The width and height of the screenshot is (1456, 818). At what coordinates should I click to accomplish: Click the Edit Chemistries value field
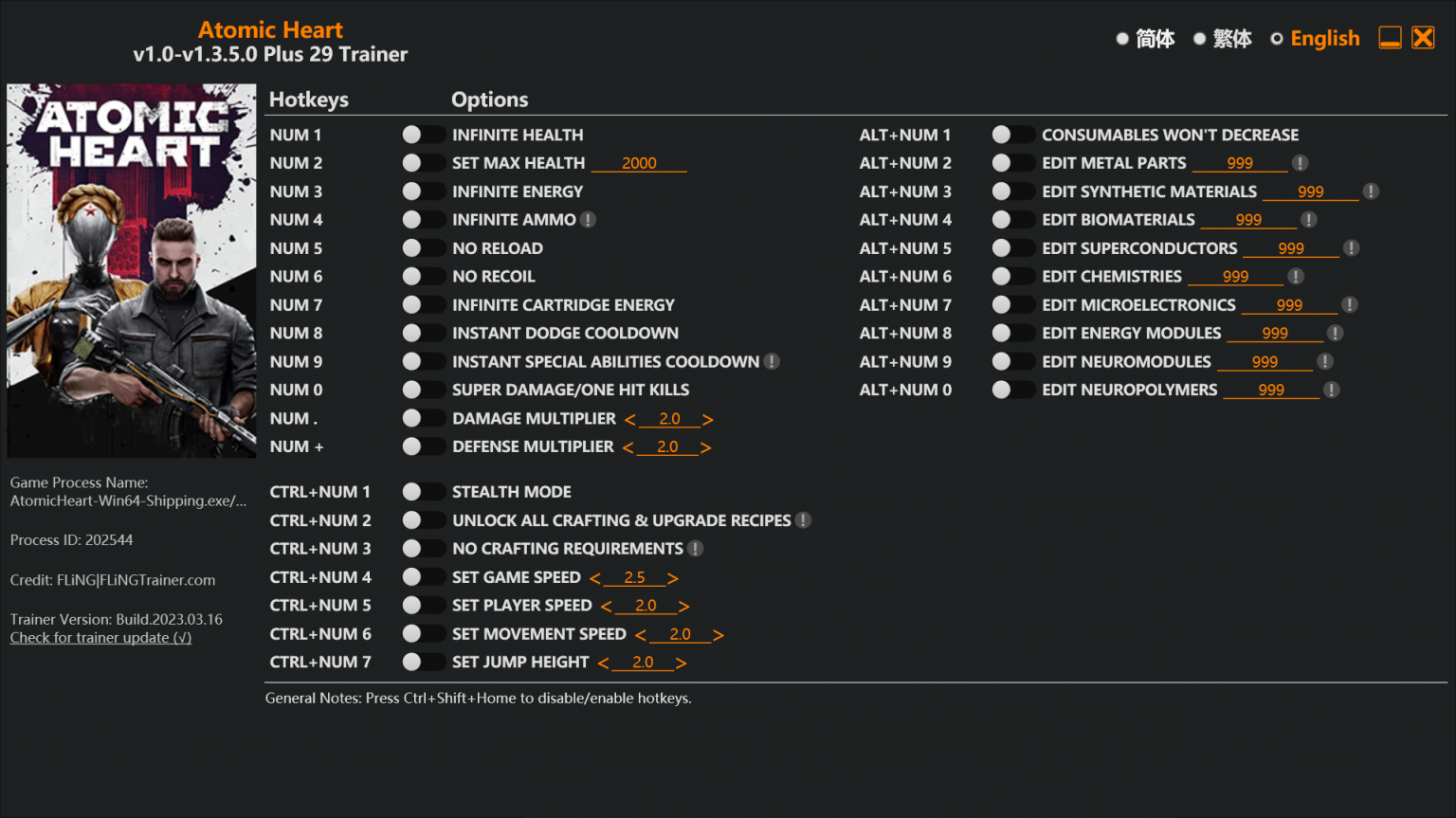click(x=1235, y=277)
